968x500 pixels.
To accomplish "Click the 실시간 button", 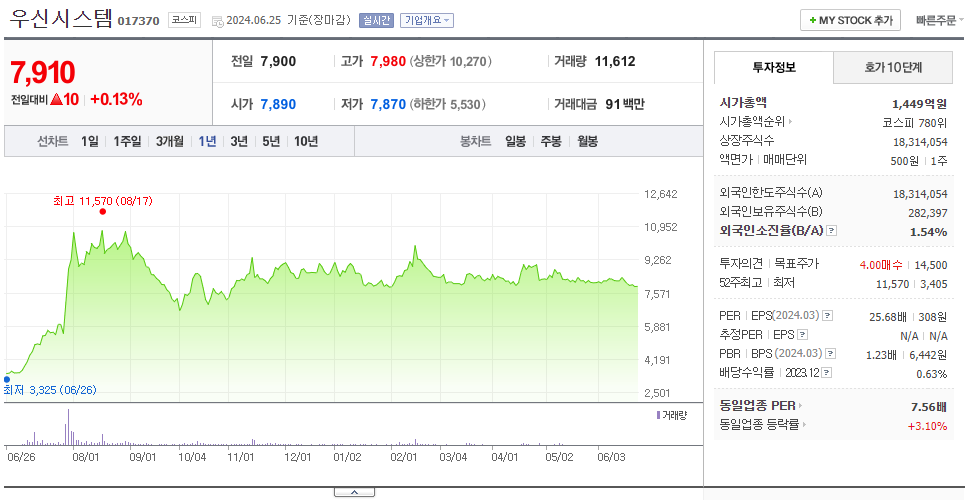I will click(x=376, y=20).
